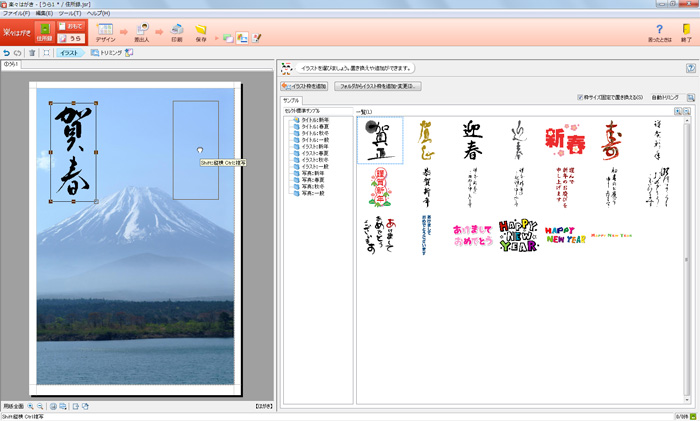700x421 pixels.
Task: Toggle the 枠サイズ固定で置き換える checkbox
Action: point(580,97)
